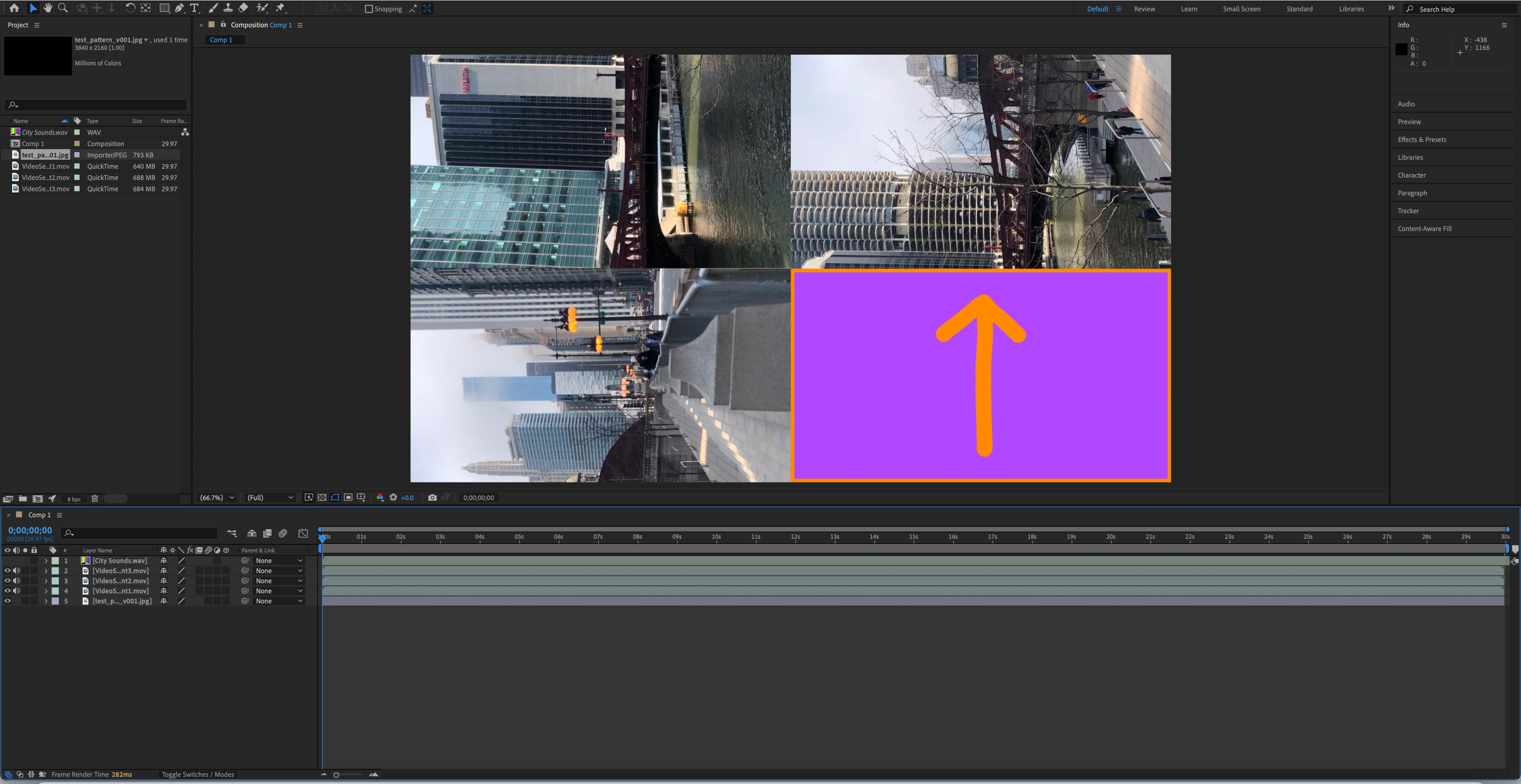Open the resolution (Full) dropdown

(x=269, y=498)
